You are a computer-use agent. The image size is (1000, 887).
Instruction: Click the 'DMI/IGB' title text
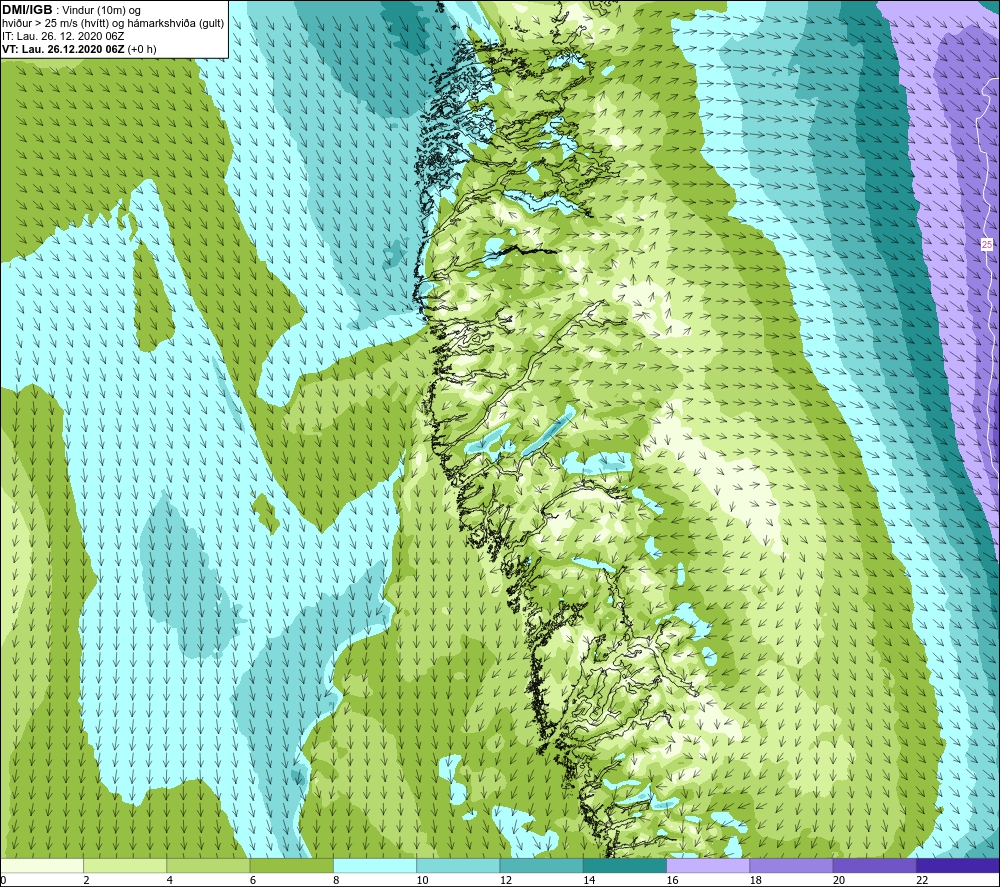click(x=27, y=10)
